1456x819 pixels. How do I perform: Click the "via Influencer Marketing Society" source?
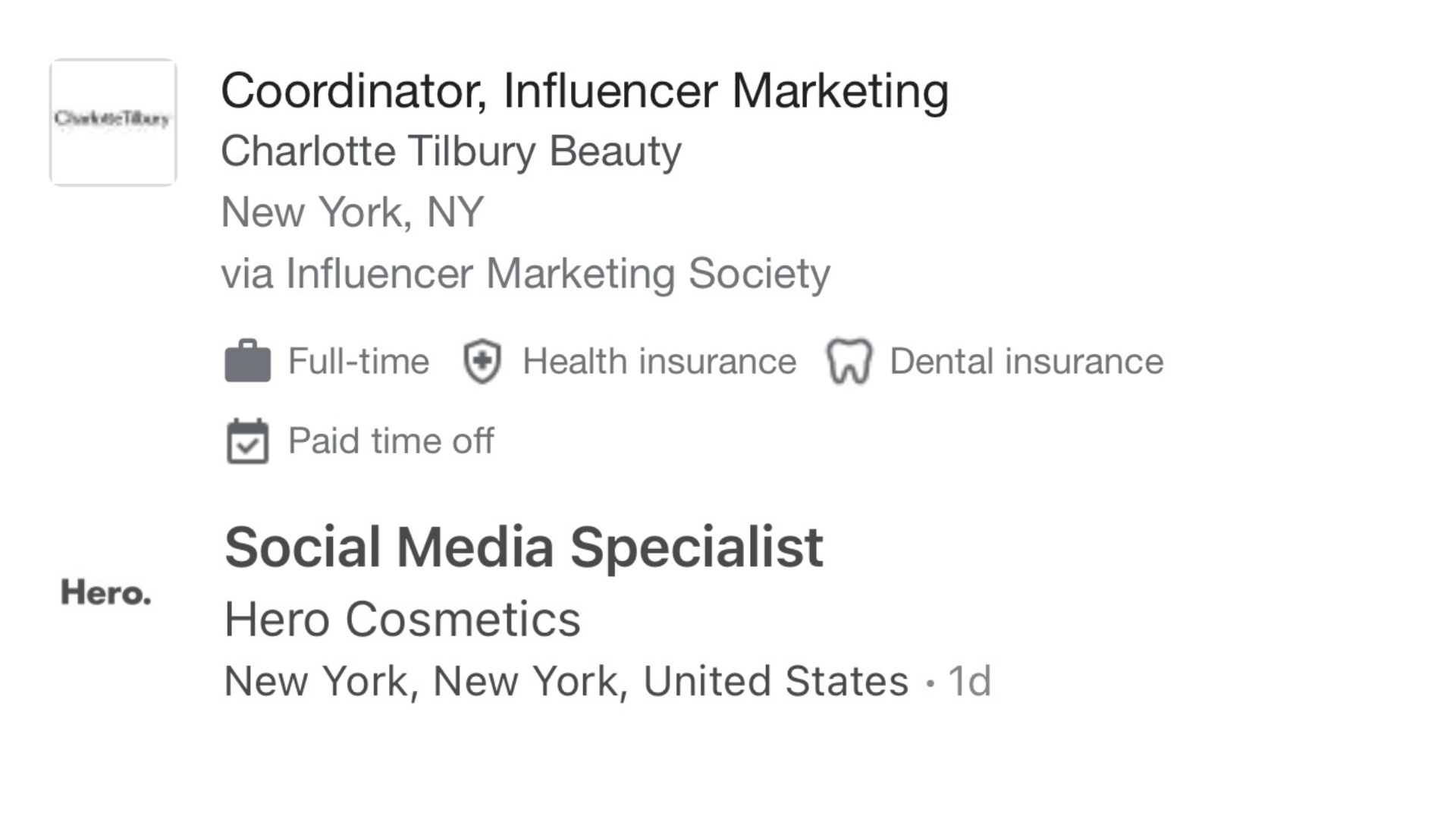526,274
